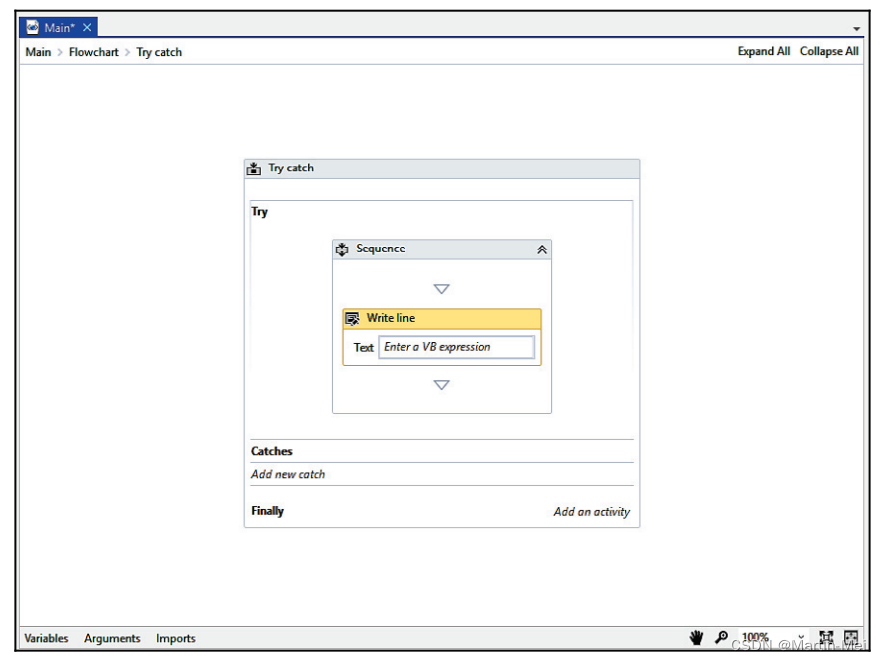Click the drop triangle above Write line

click(x=442, y=289)
